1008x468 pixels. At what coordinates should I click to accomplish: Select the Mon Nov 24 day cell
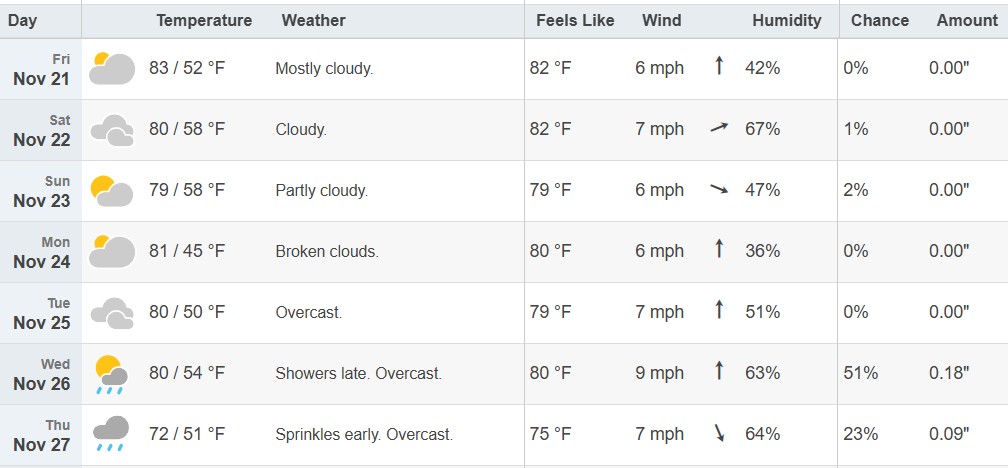click(x=42, y=252)
